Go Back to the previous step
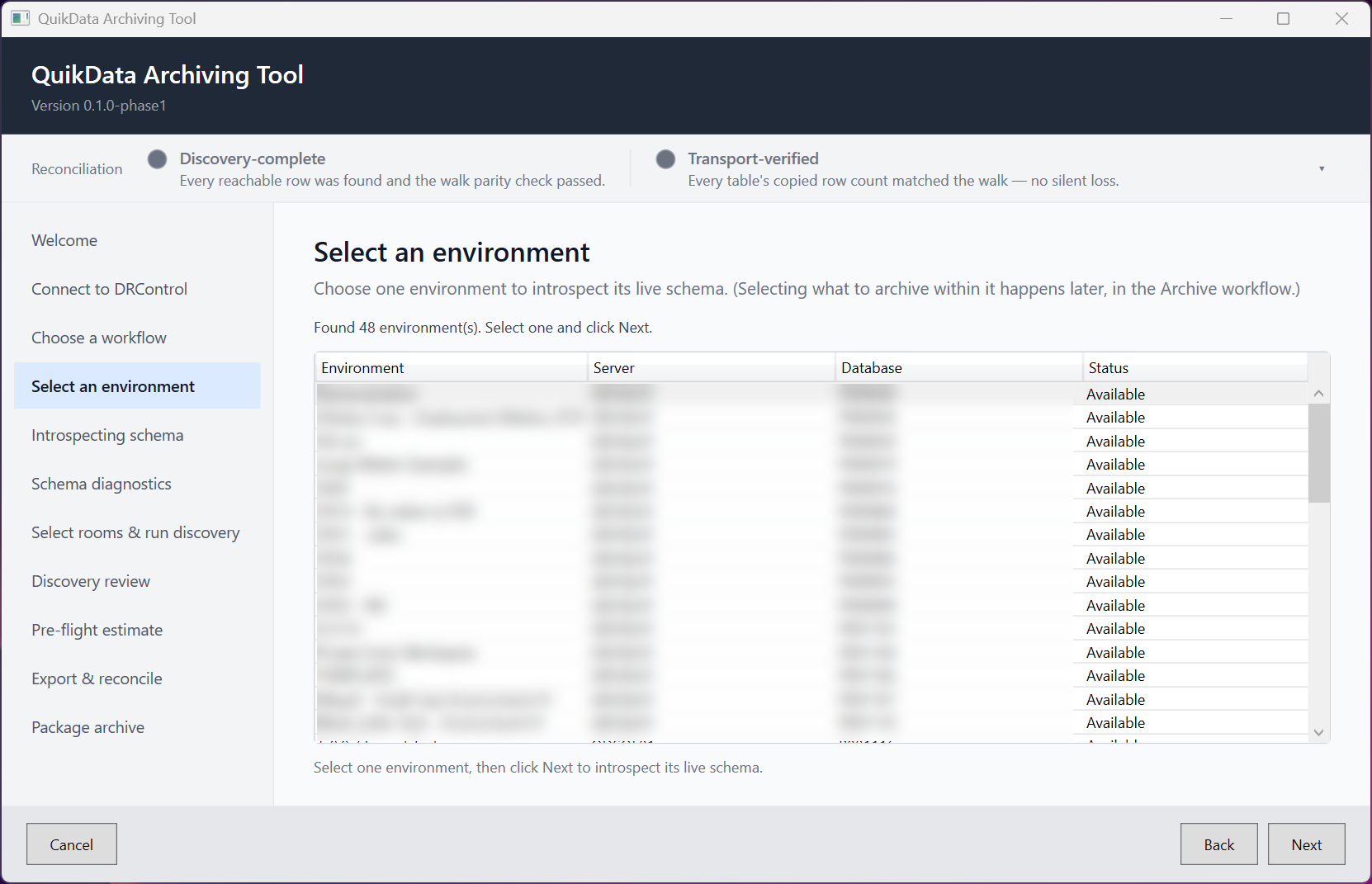This screenshot has height=884, width=1372. tap(1218, 844)
